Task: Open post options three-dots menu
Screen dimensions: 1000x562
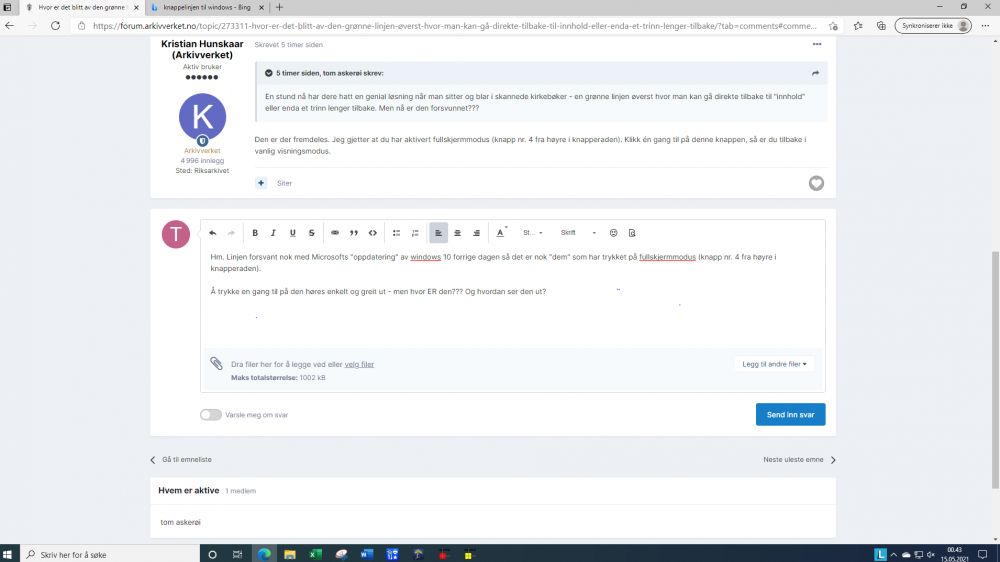Action: tap(817, 45)
